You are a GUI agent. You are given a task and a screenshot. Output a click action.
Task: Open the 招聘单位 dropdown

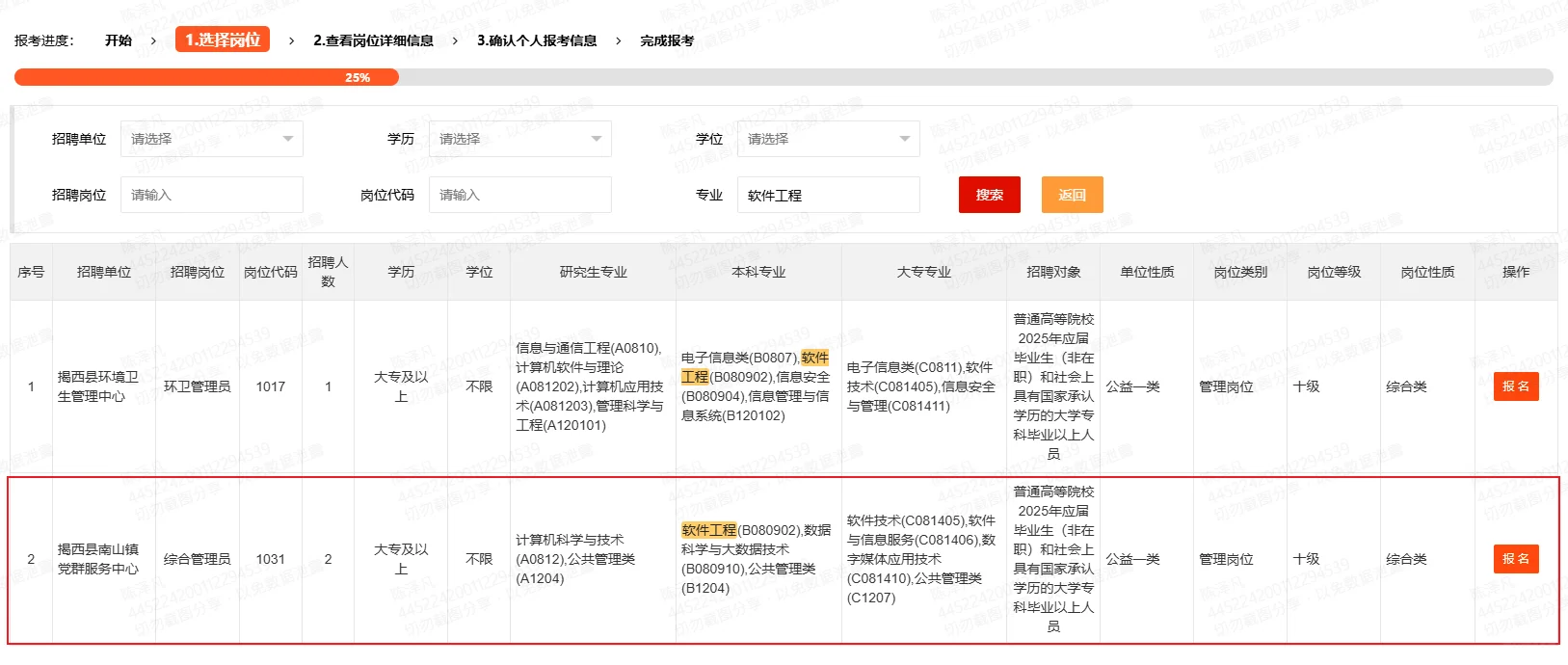[x=211, y=139]
